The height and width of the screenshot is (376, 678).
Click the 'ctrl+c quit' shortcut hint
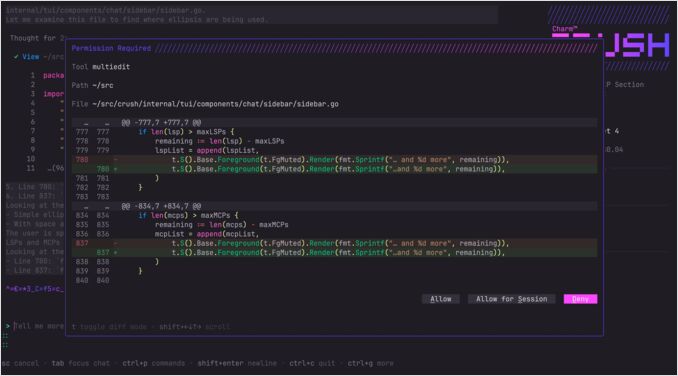pyautogui.click(x=312, y=363)
